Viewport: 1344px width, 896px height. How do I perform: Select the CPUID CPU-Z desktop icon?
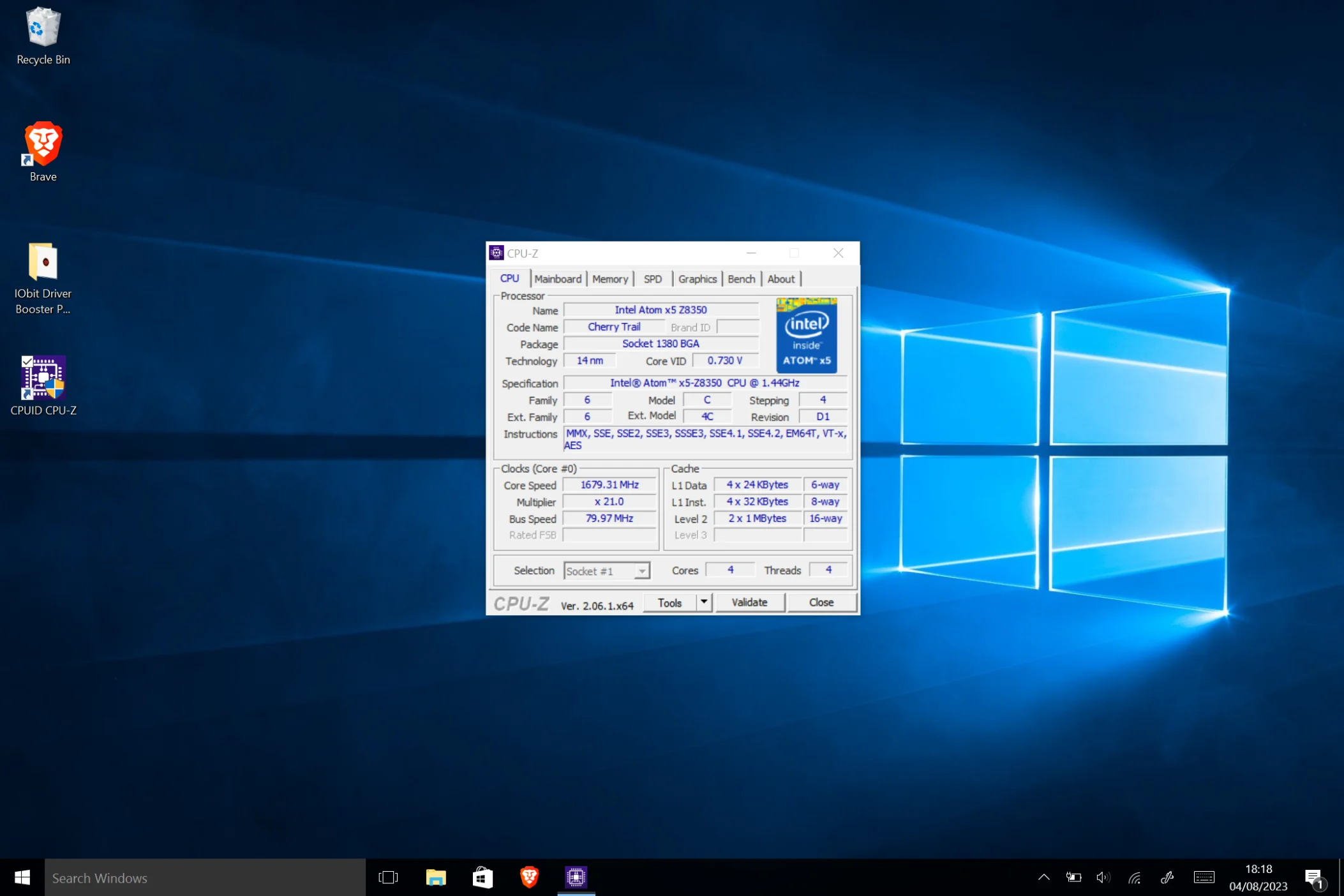point(43,378)
